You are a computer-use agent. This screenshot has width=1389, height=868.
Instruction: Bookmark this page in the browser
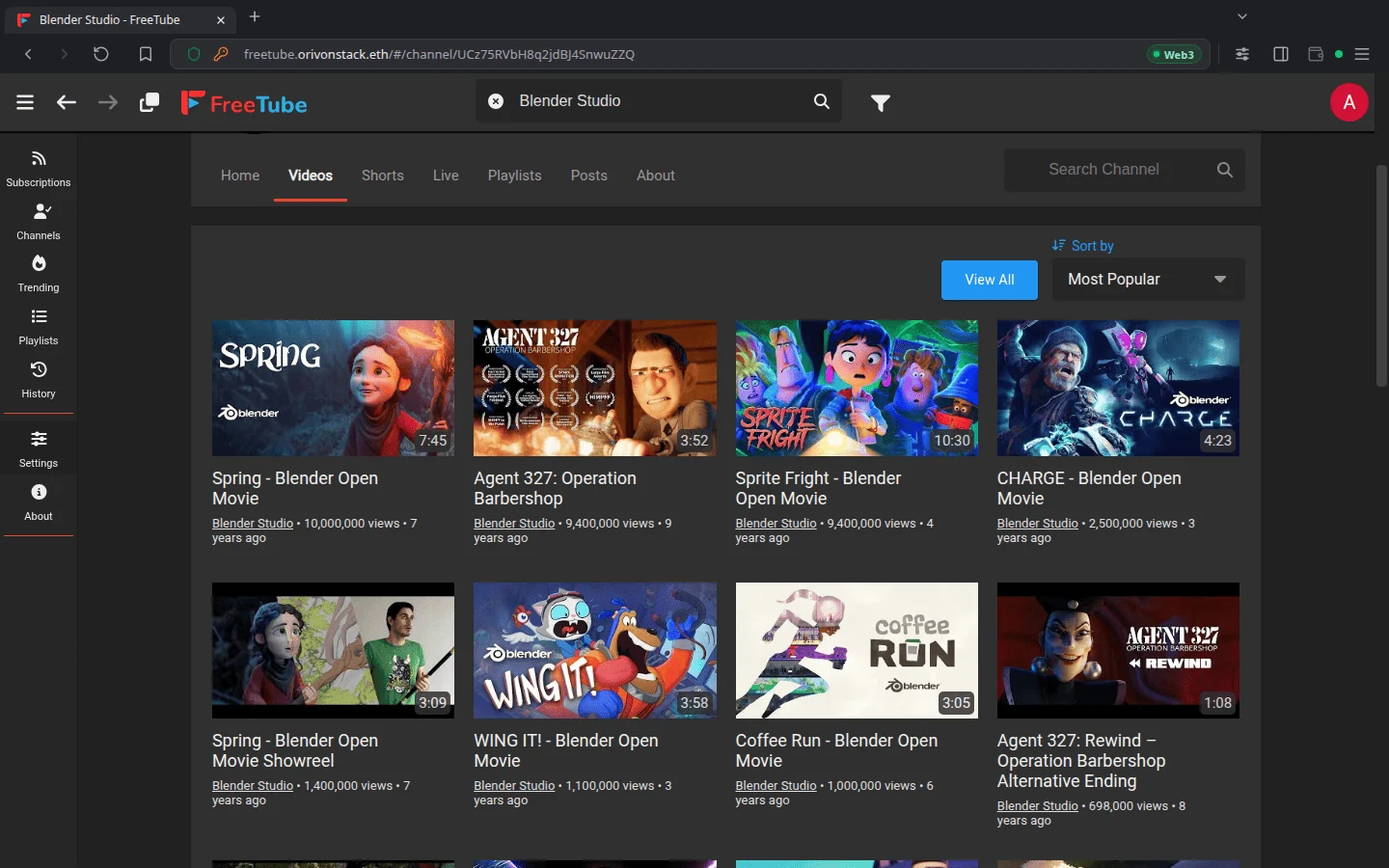pyautogui.click(x=146, y=54)
